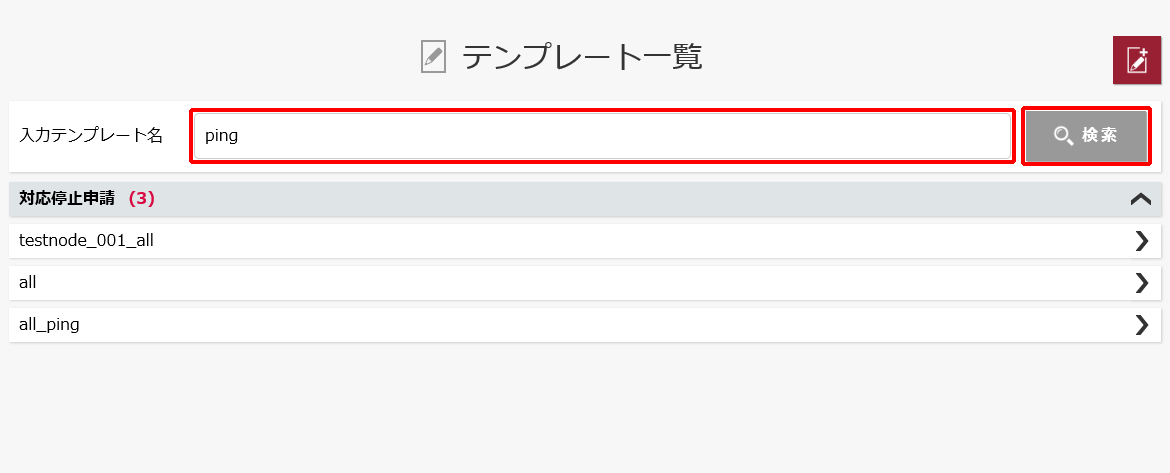
Task: Place the cursor after "ping" in the search box
Action: 240,137
